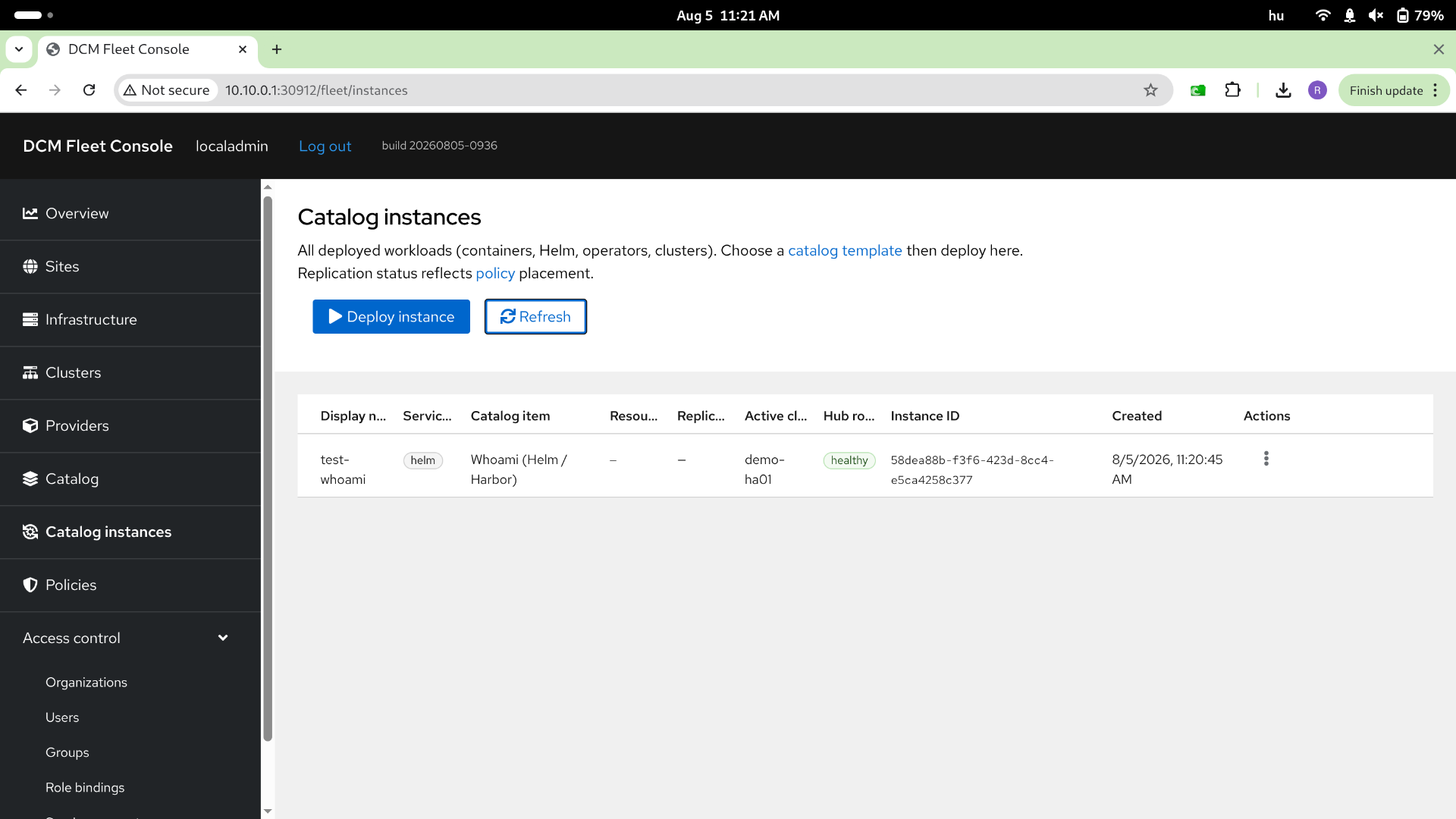Click the Not secure site info chip
The width and height of the screenshot is (1456, 819).
click(x=167, y=90)
